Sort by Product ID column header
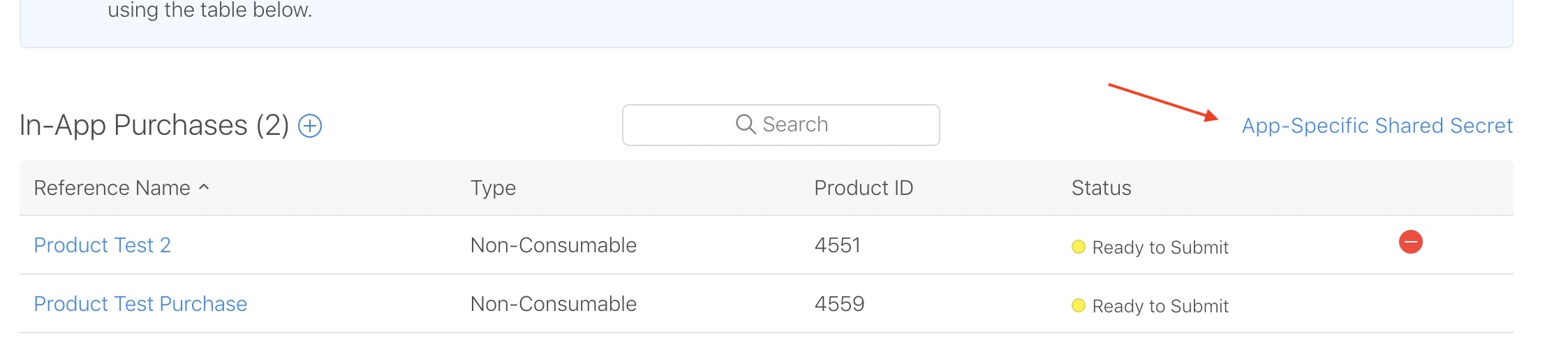Image resolution: width=1568 pixels, height=348 pixels. pos(864,188)
